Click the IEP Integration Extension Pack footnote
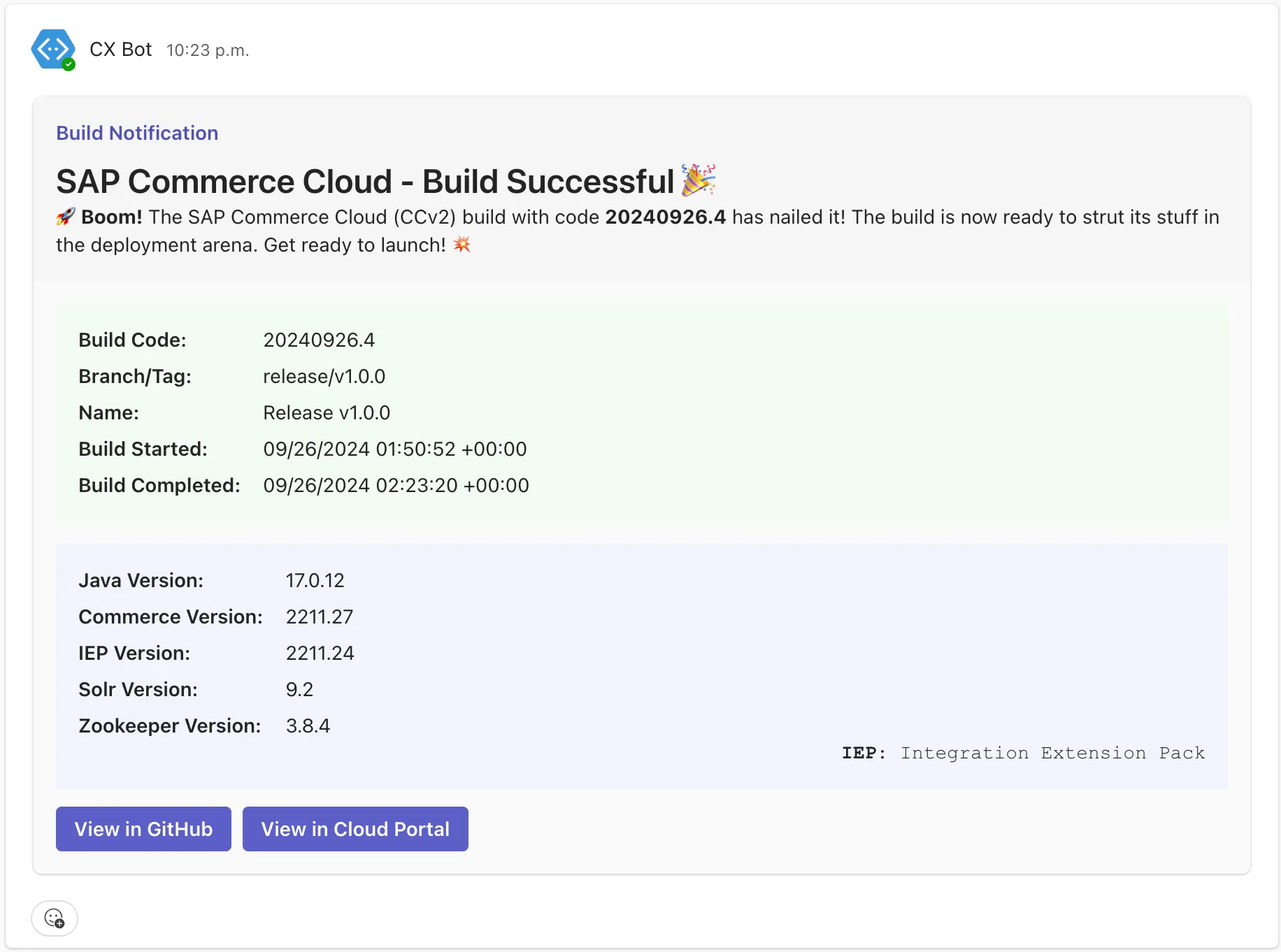The image size is (1281, 952). point(1023,753)
